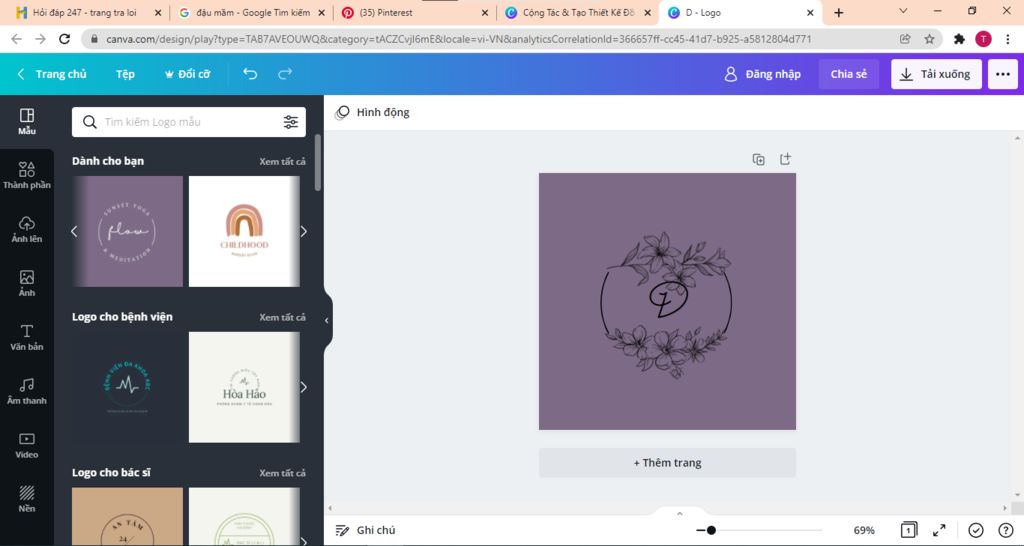Show previous templates in Dành cho bạn
This screenshot has width=1024, height=546.
pyautogui.click(x=74, y=231)
